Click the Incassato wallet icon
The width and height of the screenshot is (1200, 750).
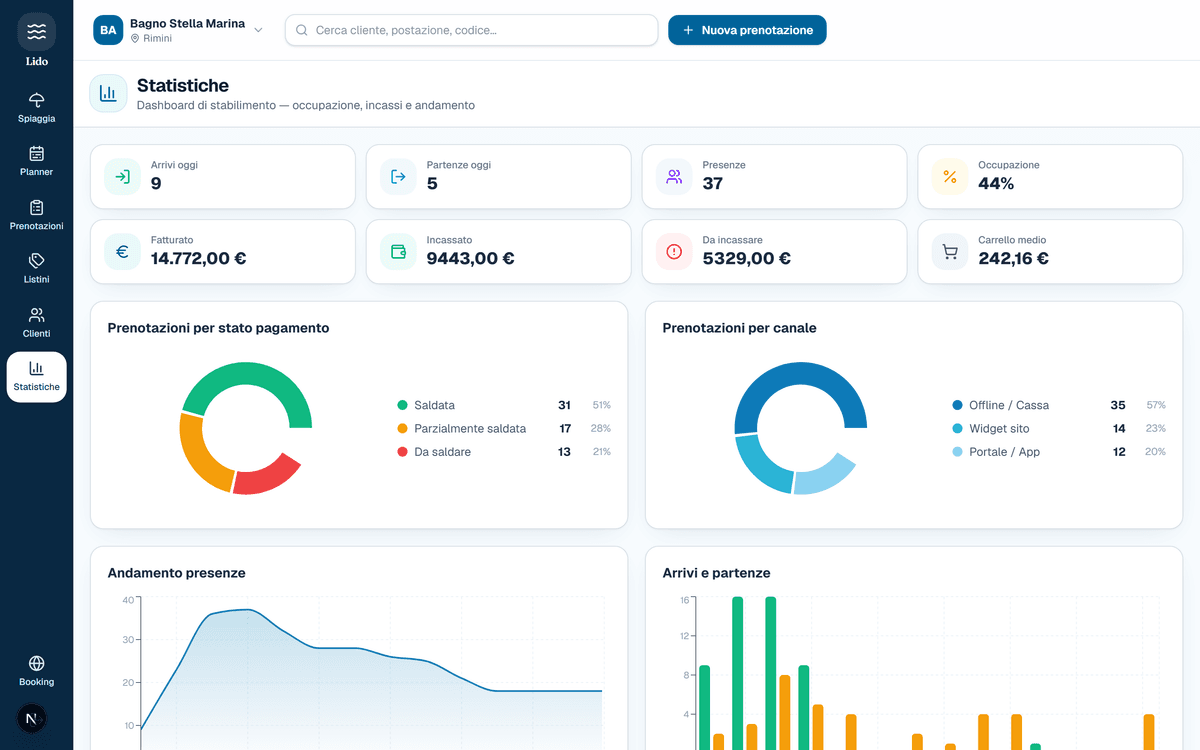pos(398,252)
